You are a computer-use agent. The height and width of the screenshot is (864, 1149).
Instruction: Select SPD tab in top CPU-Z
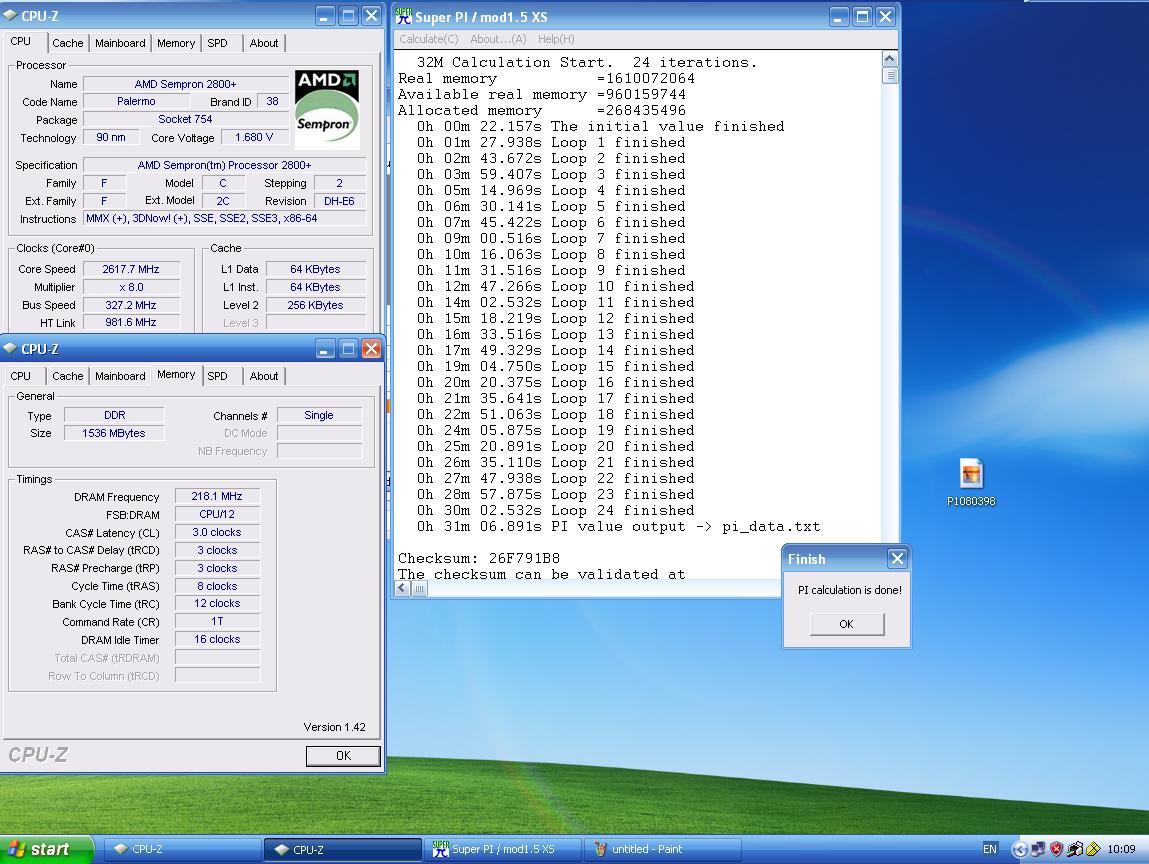(218, 43)
